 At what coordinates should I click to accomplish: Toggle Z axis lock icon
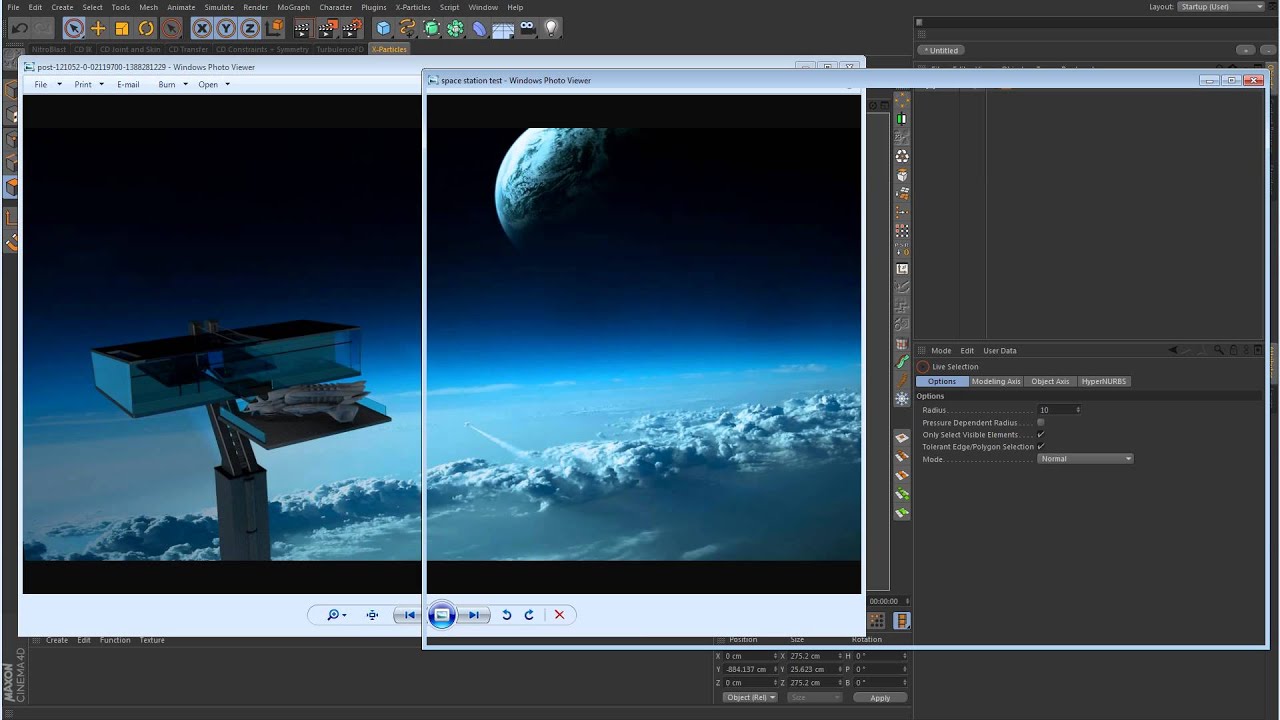pyautogui.click(x=250, y=29)
